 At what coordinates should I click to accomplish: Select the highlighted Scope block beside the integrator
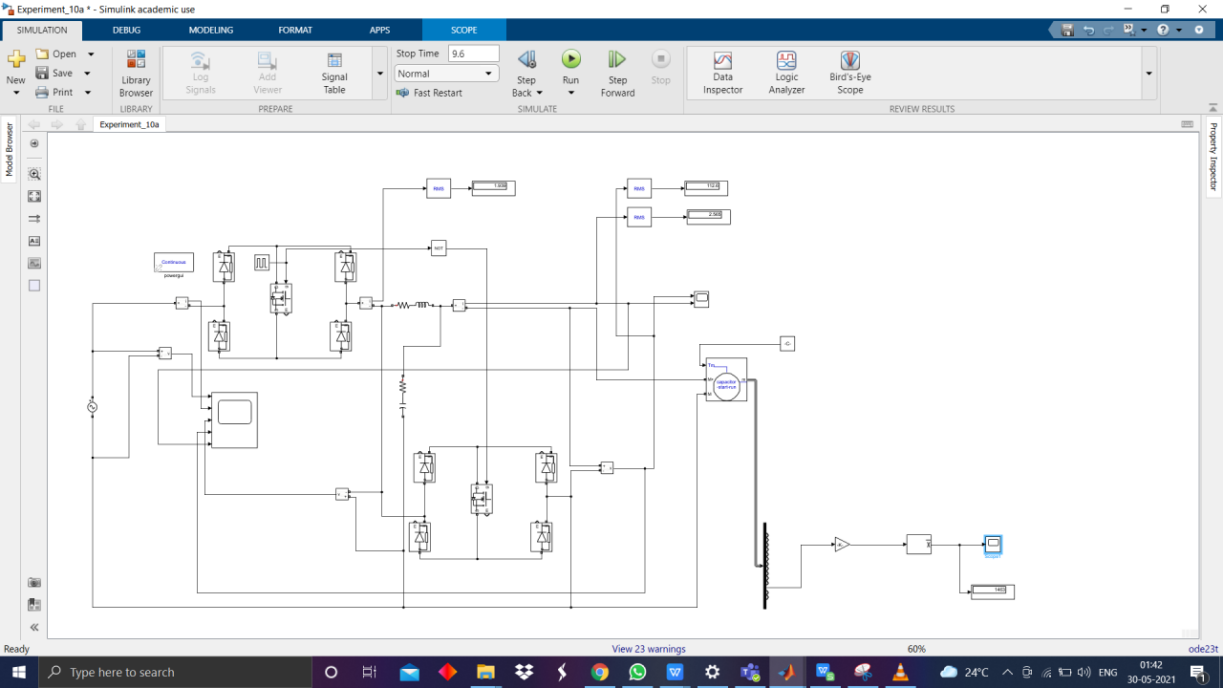click(x=992, y=544)
